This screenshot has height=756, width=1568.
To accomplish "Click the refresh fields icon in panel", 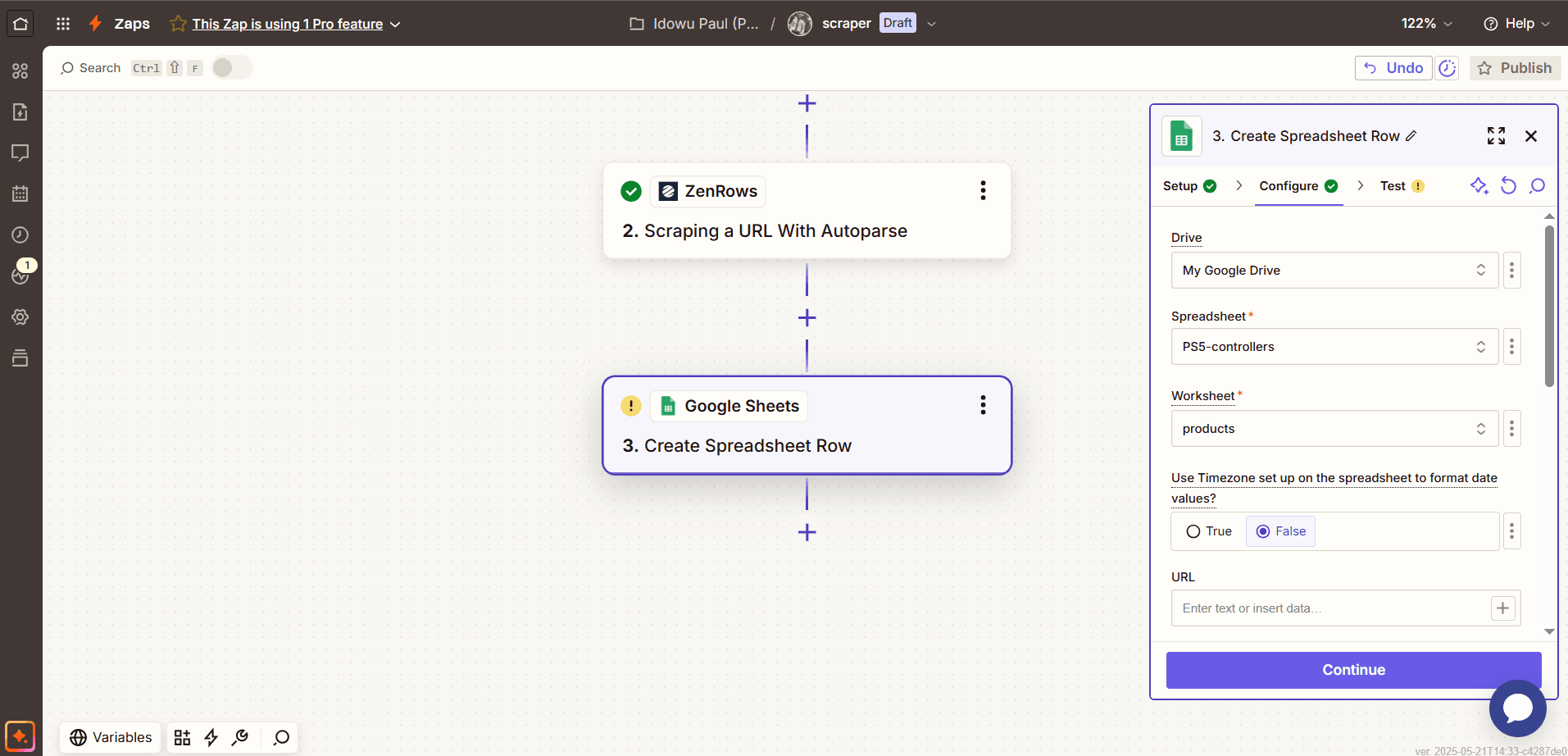I will (1508, 186).
